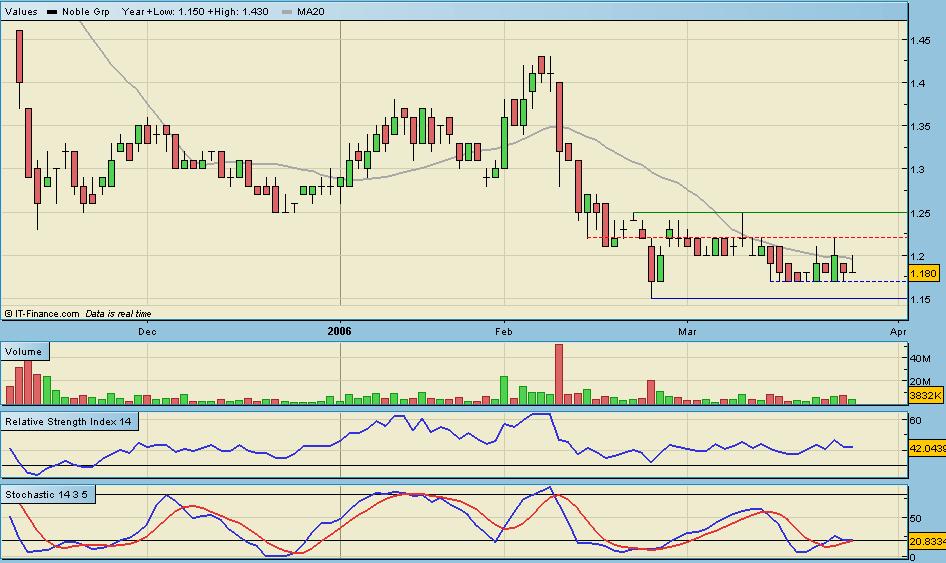Click the 1.4 price axis label
946x563 pixels.
click(x=918, y=83)
